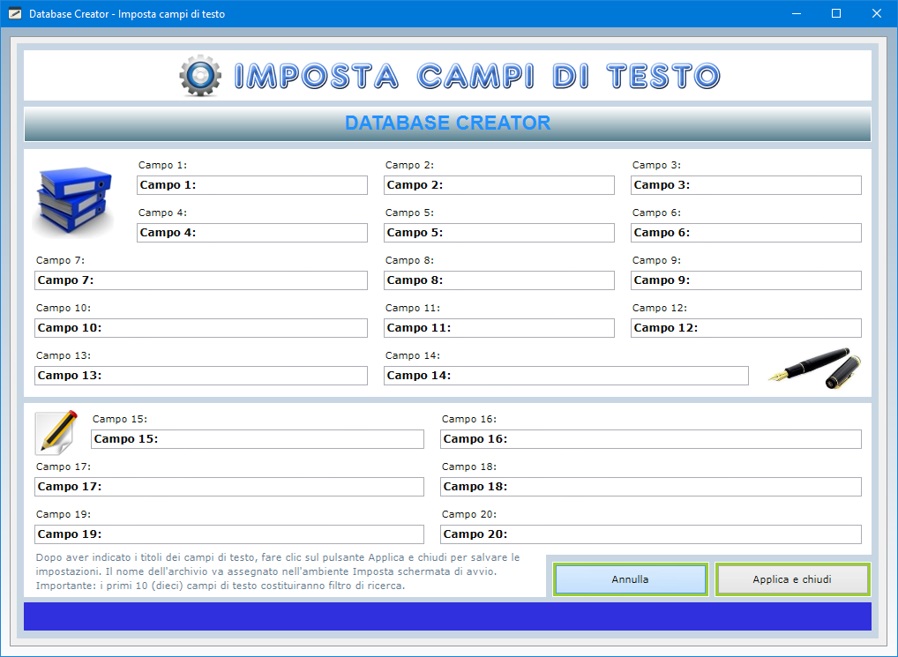The width and height of the screenshot is (898, 657).
Task: Click Applica e chiudi to save settings
Action: point(792,579)
